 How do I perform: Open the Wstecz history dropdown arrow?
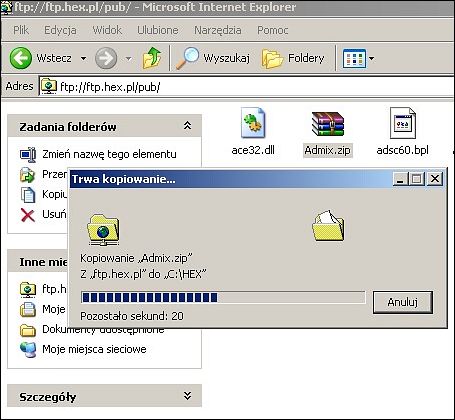click(x=83, y=59)
